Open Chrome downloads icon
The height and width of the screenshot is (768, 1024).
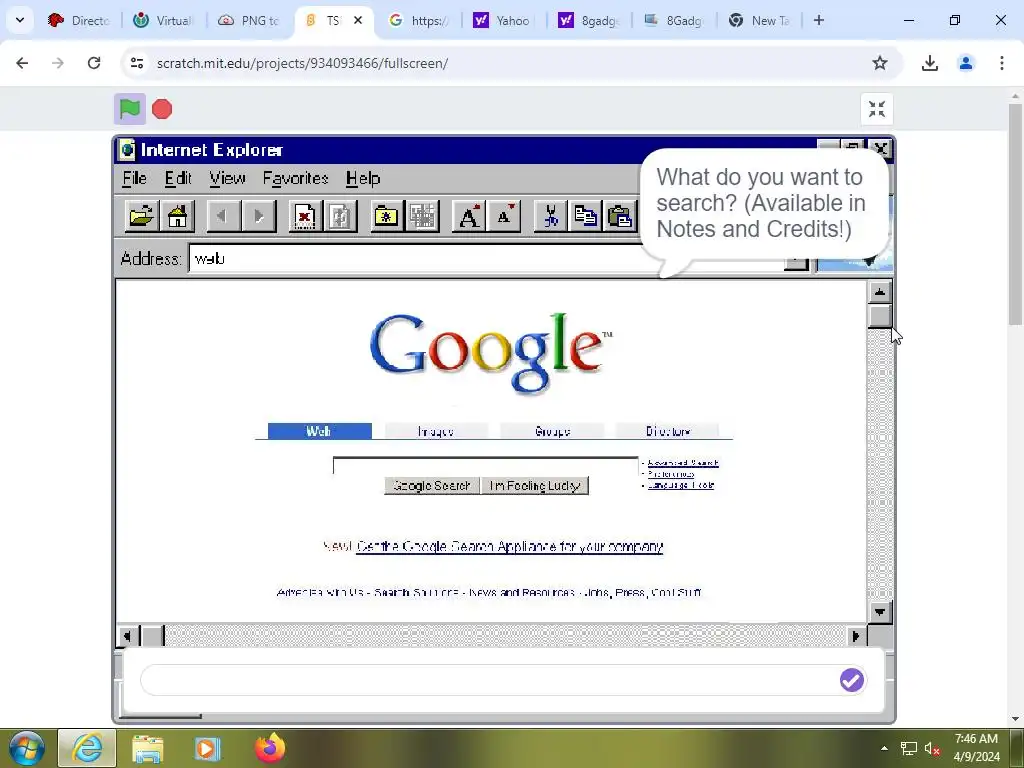tap(929, 63)
